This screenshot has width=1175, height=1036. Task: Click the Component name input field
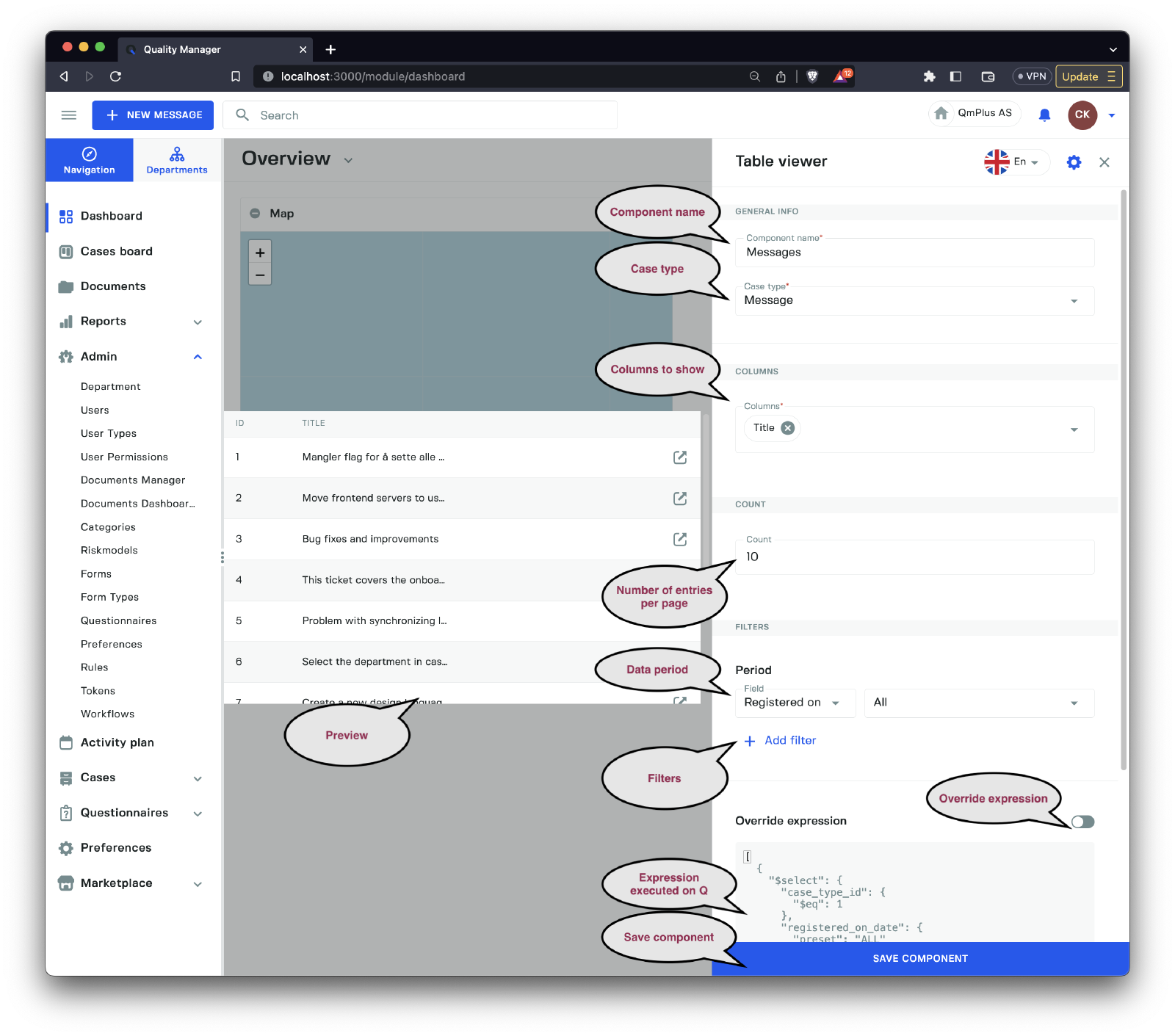click(x=914, y=253)
